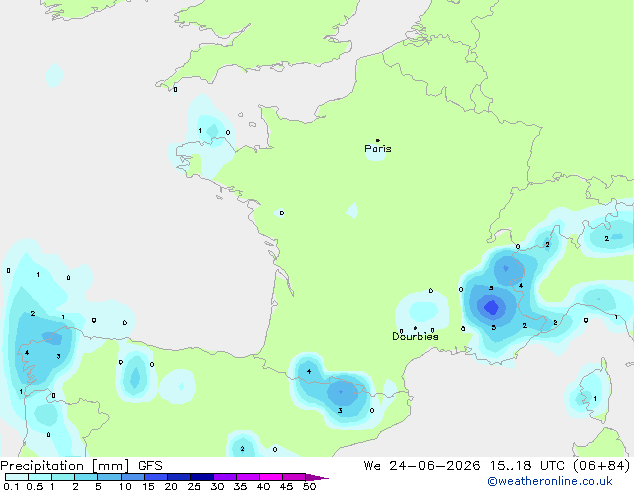
Task: Click the (06+84) forecast run text
Action: (602, 466)
